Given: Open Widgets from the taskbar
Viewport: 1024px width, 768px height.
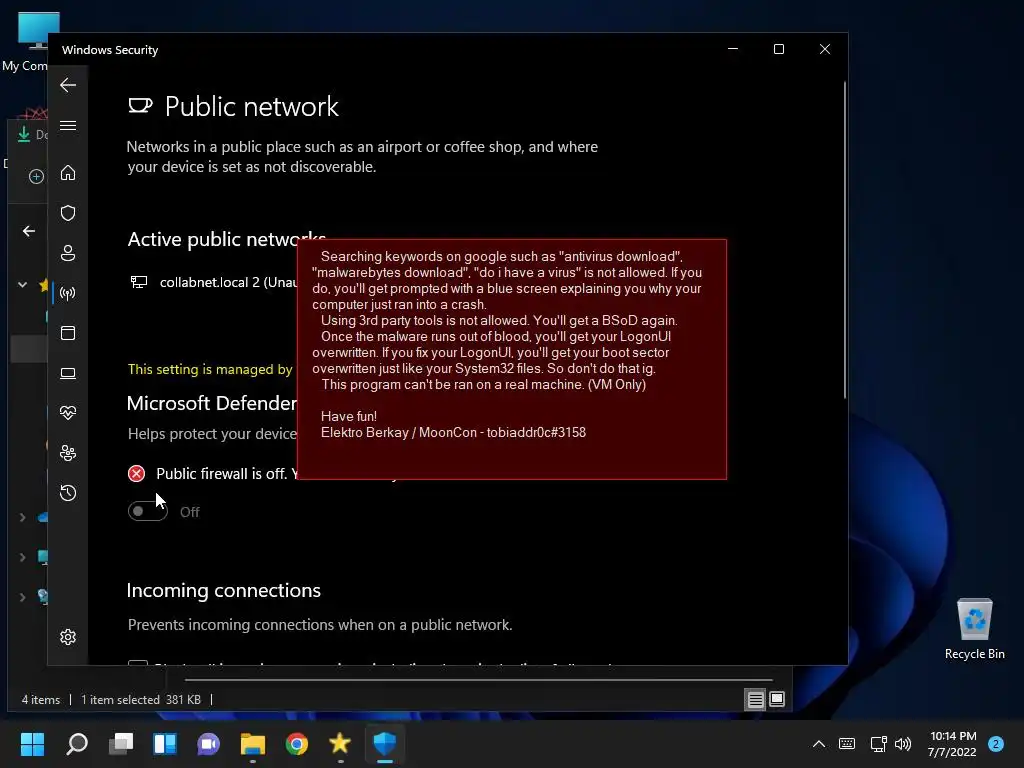Looking at the screenshot, I should click(x=165, y=744).
